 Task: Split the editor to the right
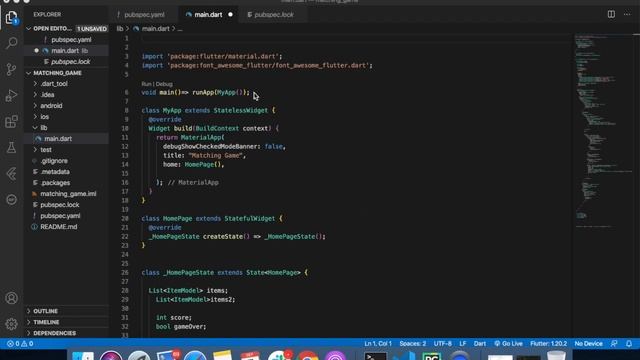pos(611,14)
